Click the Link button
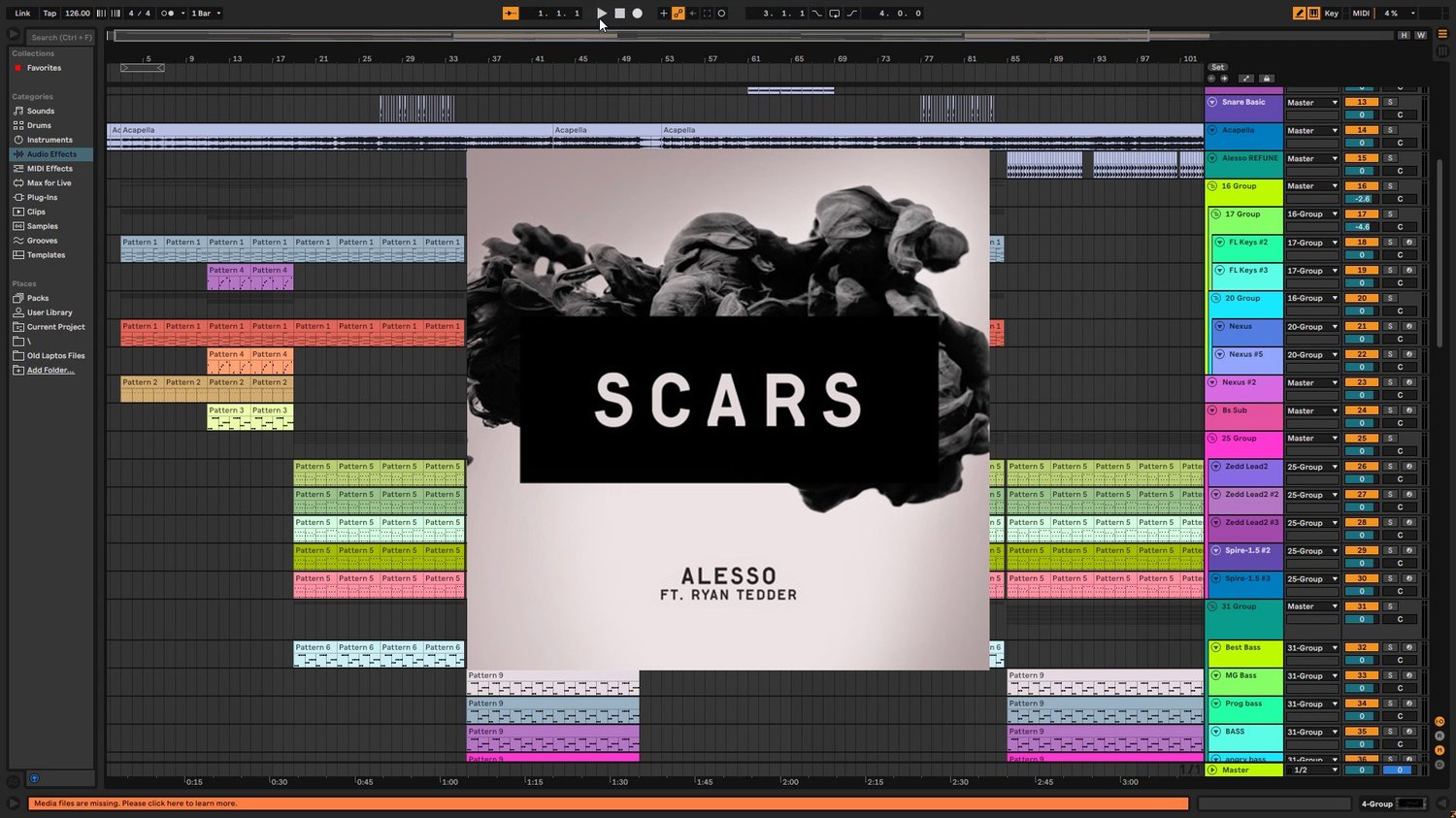This screenshot has width=1456, height=818. (22, 14)
